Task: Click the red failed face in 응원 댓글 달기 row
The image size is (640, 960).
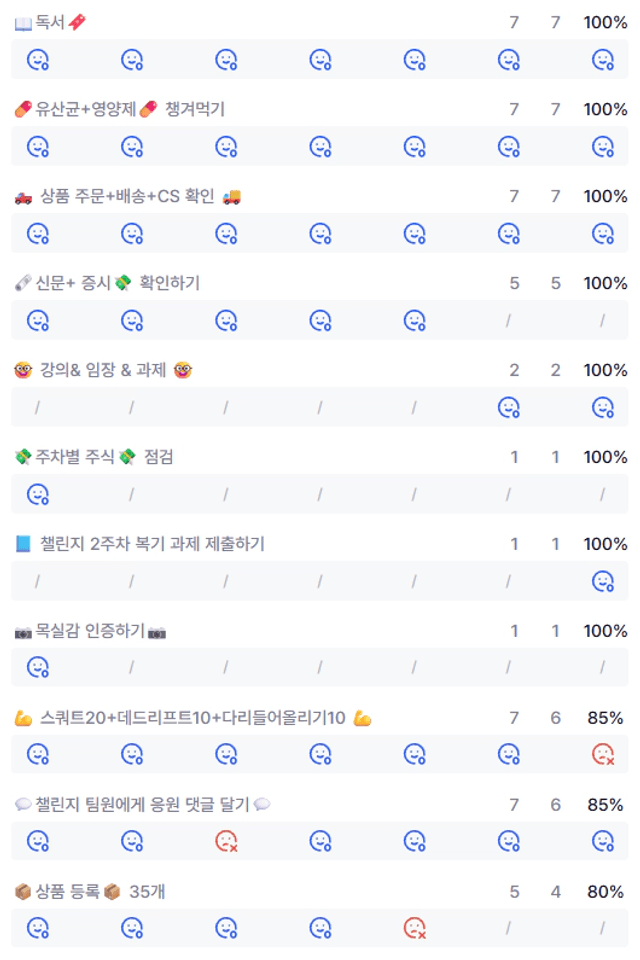Action: 227,841
